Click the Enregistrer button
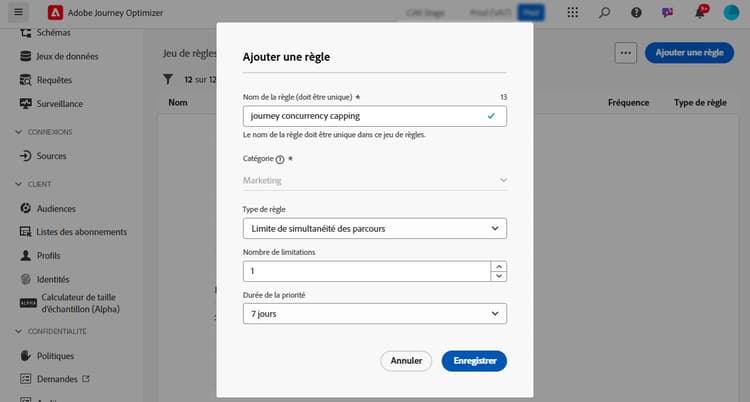This screenshot has height=402, width=750. (474, 361)
